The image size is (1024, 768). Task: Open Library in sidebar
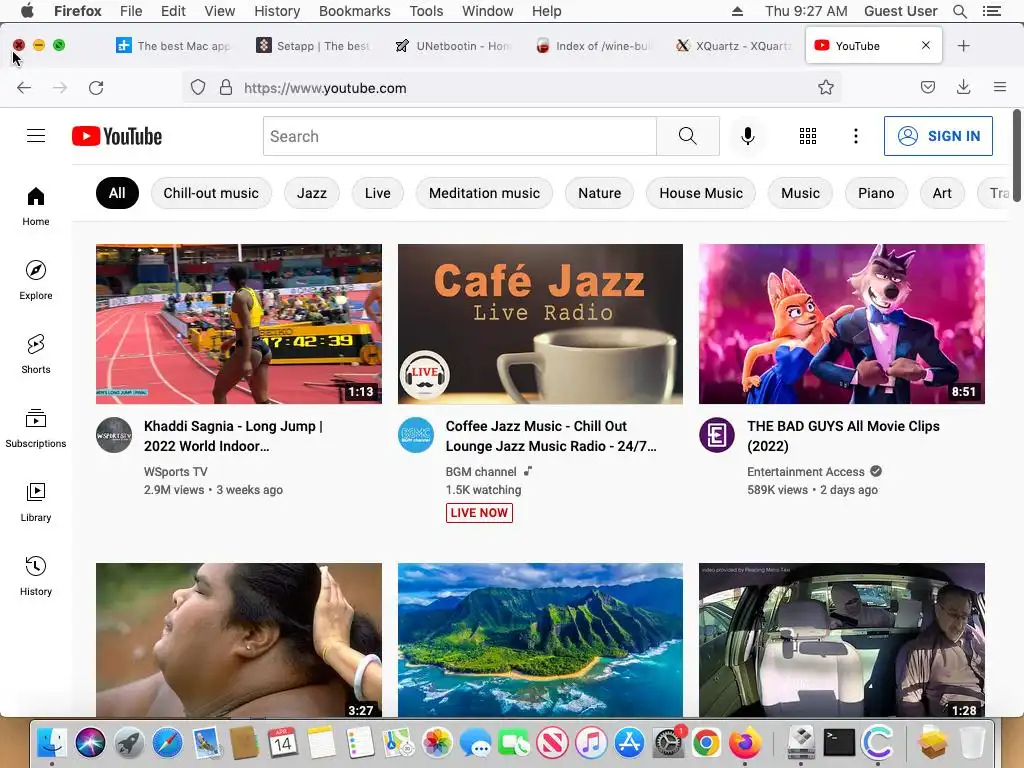36,502
